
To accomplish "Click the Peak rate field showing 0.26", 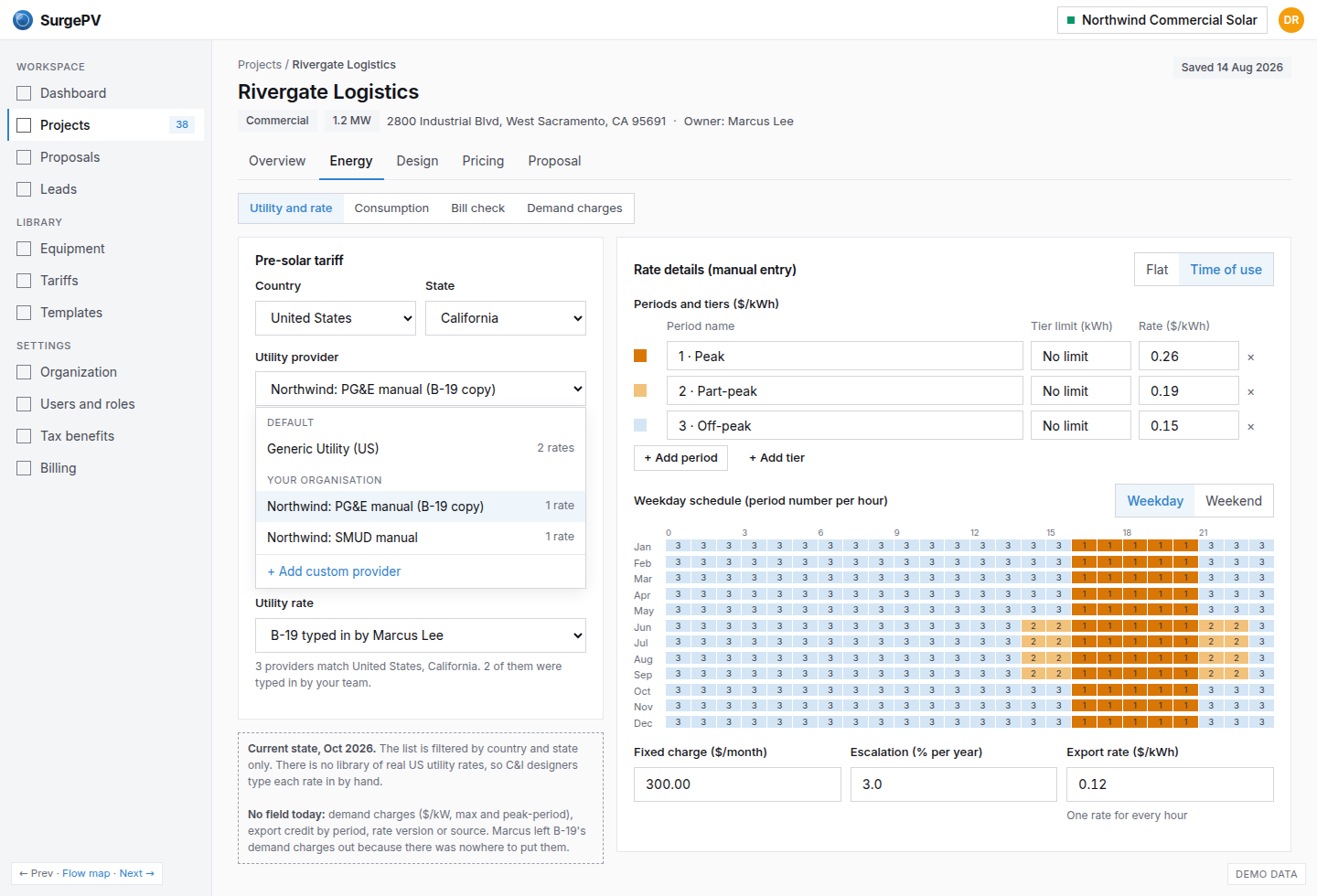I will pyautogui.click(x=1189, y=357).
